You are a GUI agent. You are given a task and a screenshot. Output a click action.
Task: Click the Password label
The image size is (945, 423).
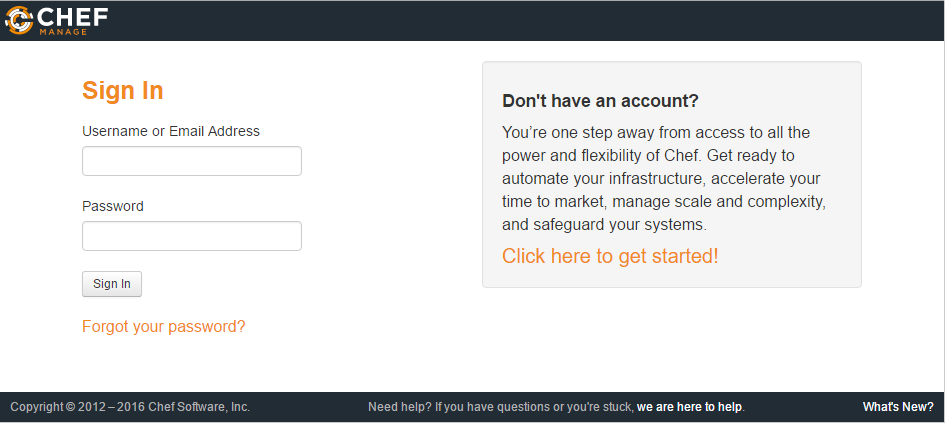(112, 206)
